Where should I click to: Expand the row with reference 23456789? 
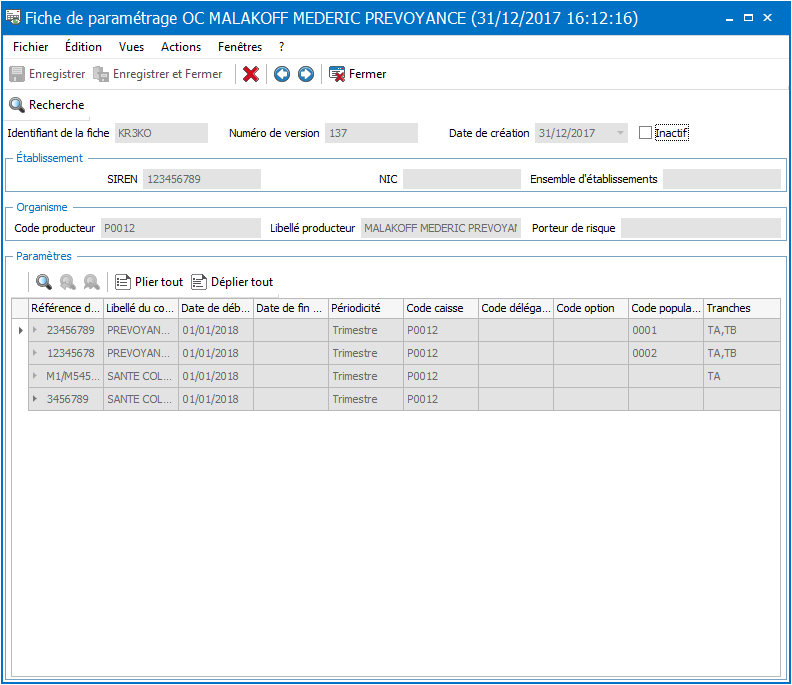click(x=35, y=330)
